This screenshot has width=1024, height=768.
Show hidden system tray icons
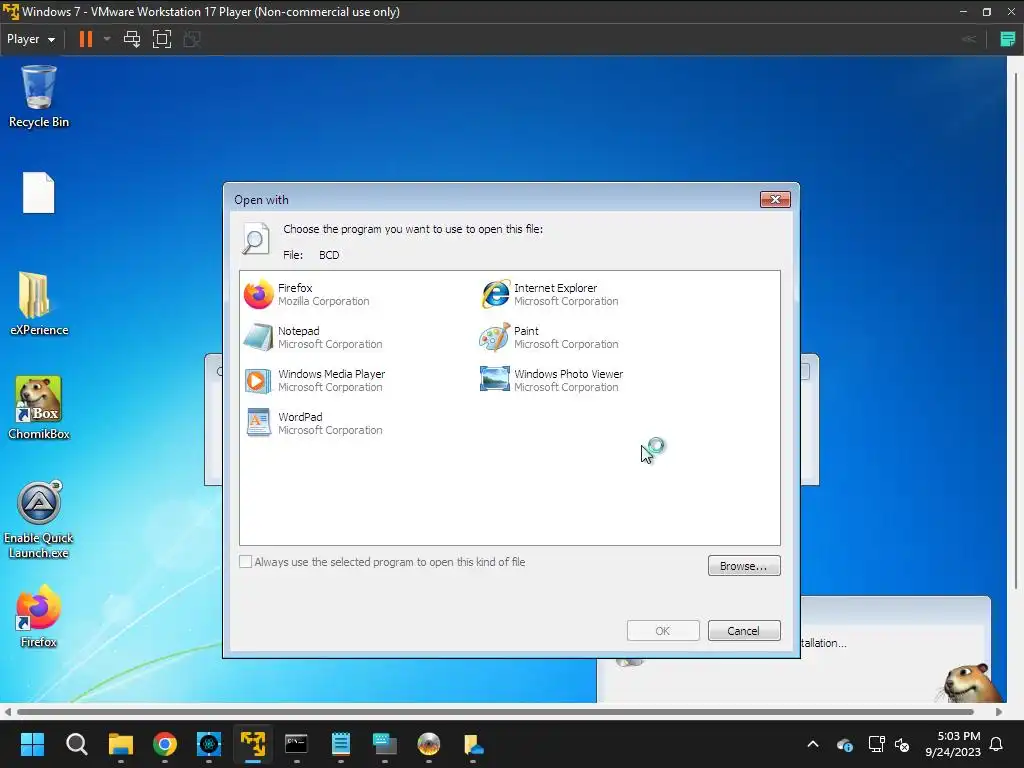[813, 744]
